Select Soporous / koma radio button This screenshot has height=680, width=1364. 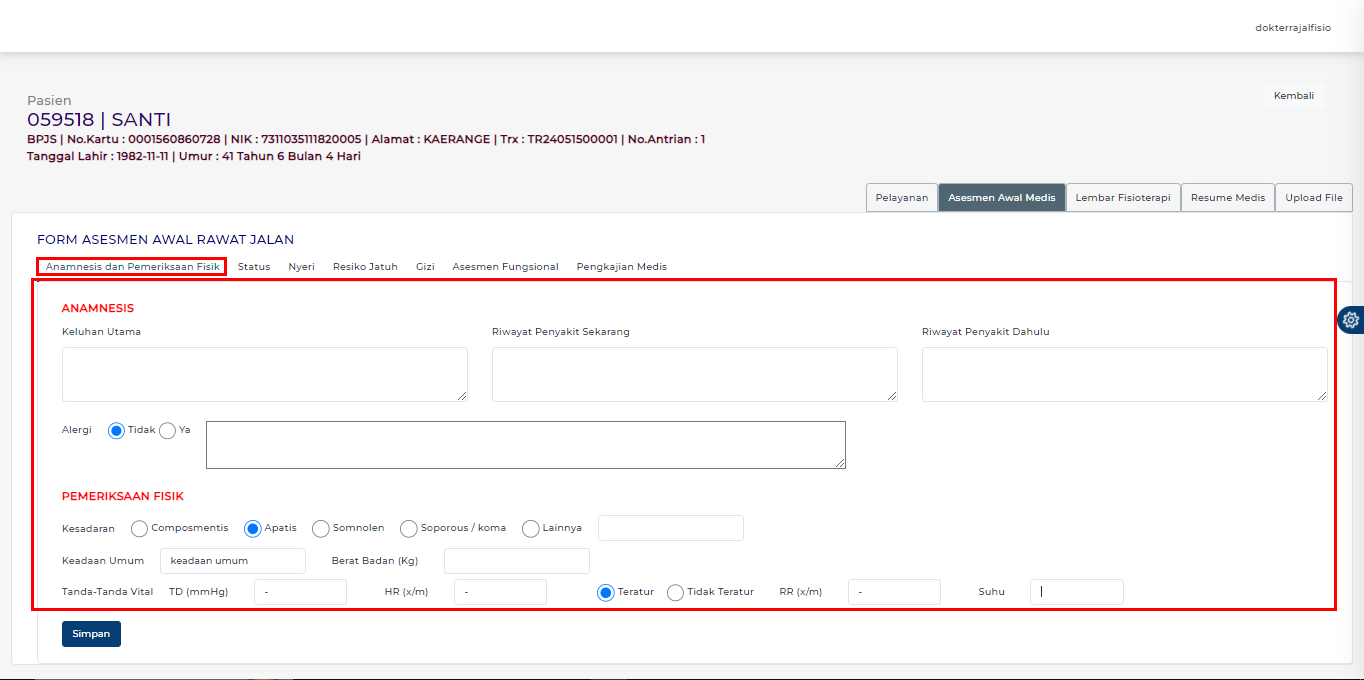pyautogui.click(x=408, y=528)
